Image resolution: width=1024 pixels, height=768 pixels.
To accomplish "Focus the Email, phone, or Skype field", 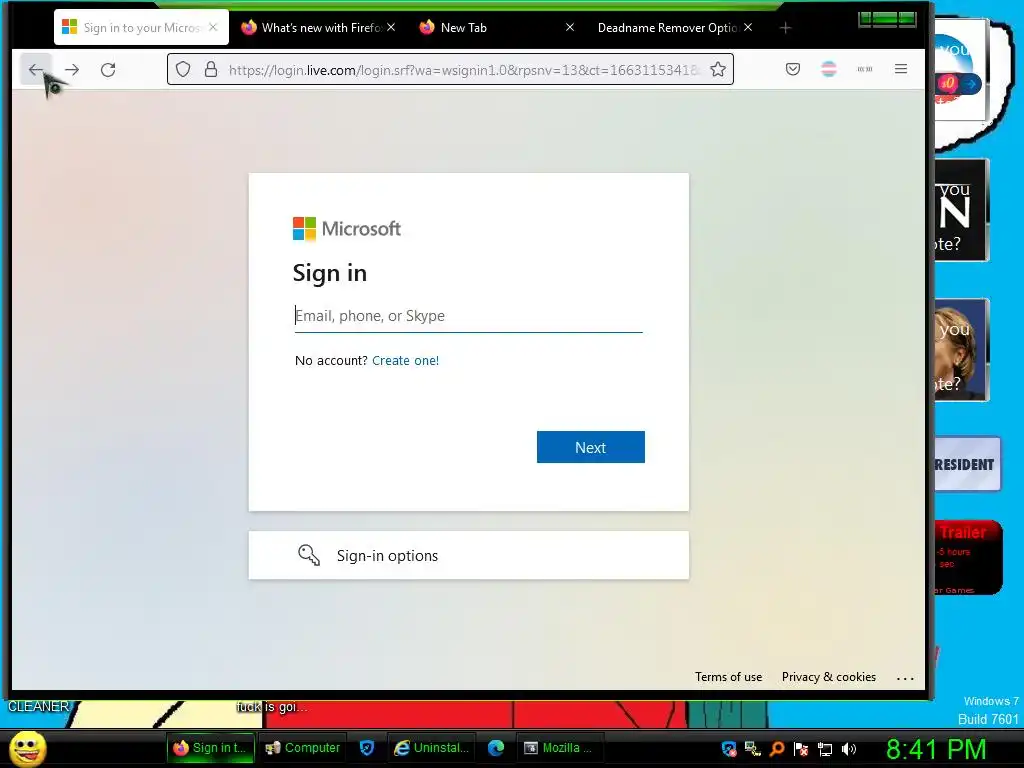I will click(468, 316).
